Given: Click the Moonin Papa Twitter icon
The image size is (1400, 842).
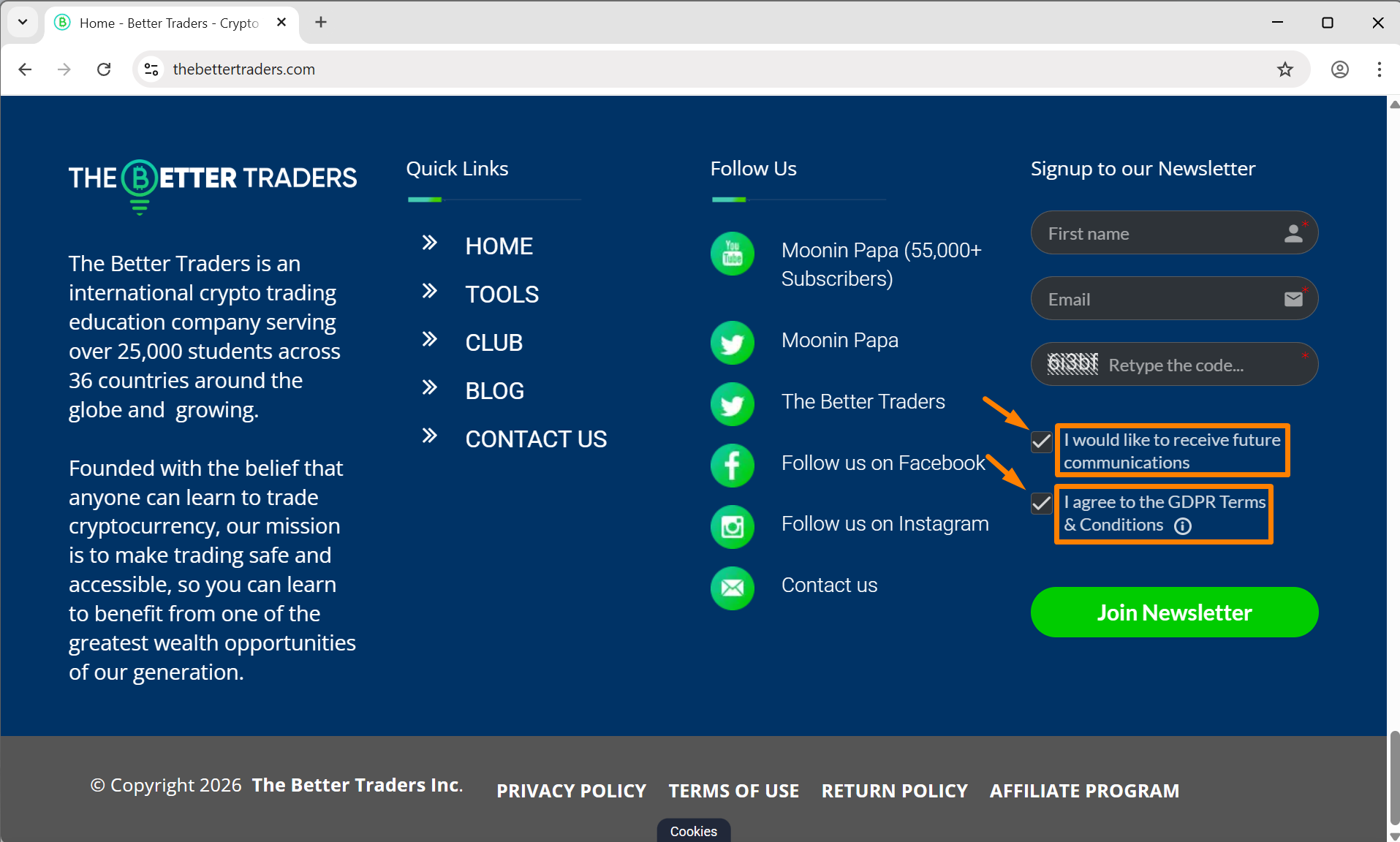Looking at the screenshot, I should pyautogui.click(x=732, y=343).
